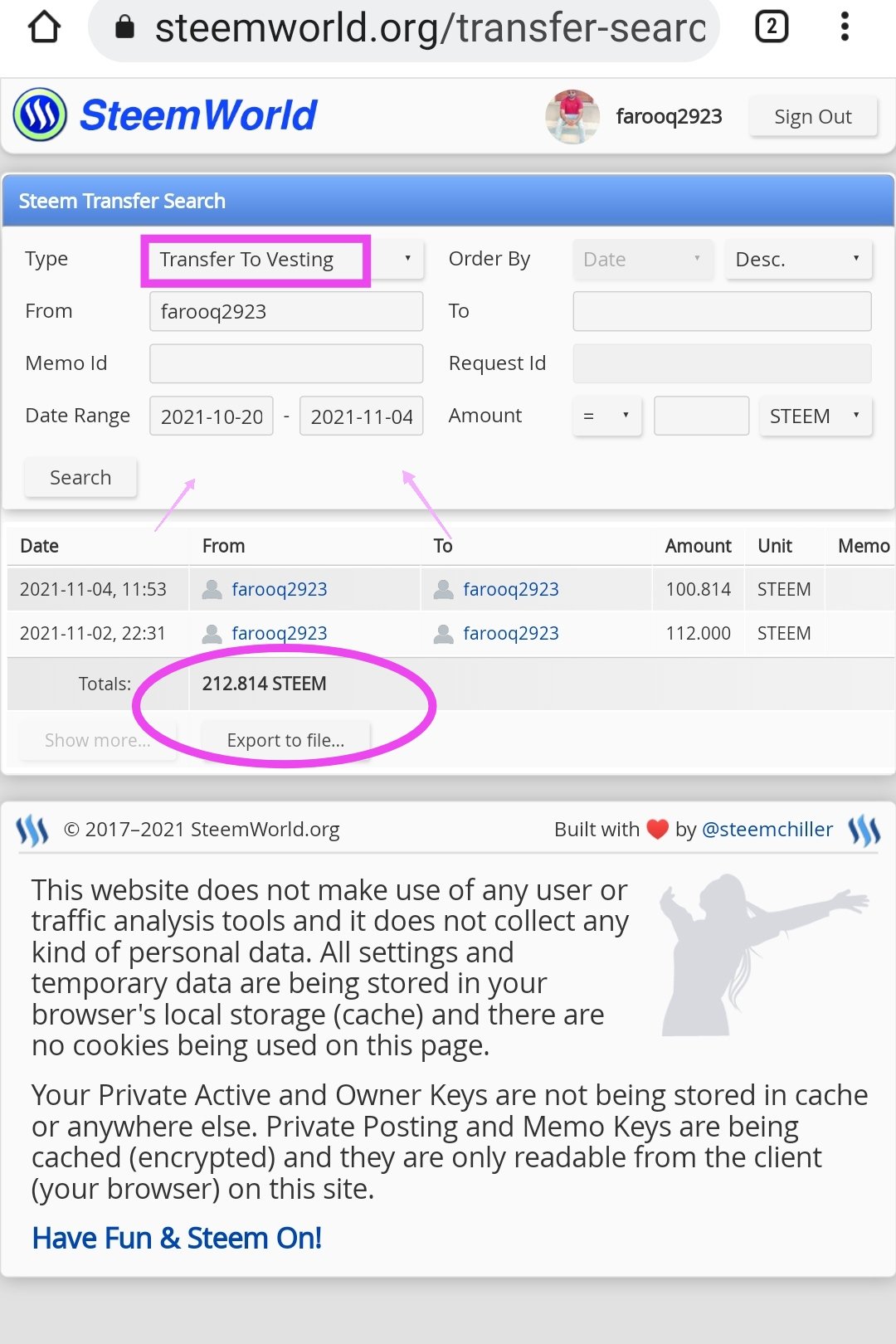Open the browser three-dot menu
This screenshot has height=1344, width=896.
pyautogui.click(x=845, y=27)
